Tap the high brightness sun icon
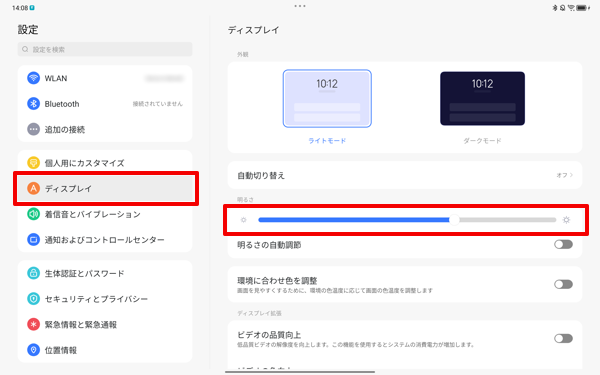The height and width of the screenshot is (375, 600). click(566, 220)
